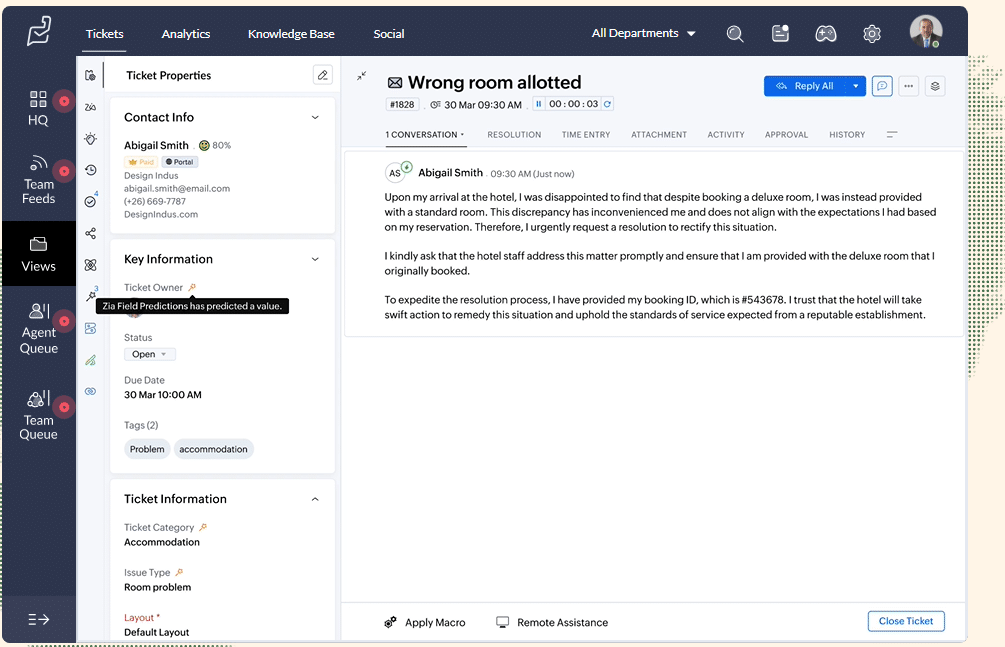Go to the Tickets tab
The image size is (1005, 647).
tap(104, 34)
